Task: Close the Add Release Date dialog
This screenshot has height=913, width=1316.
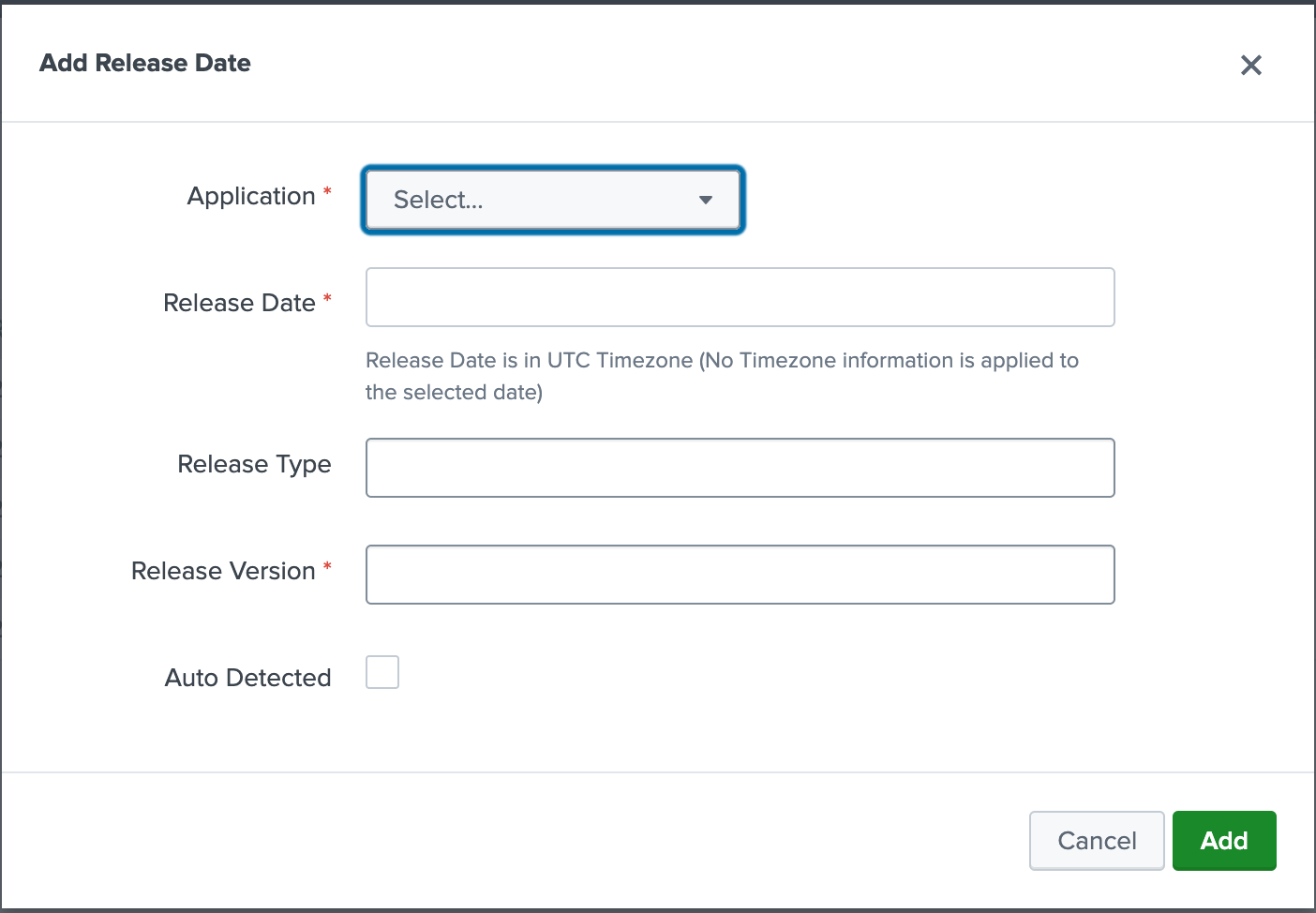Action: click(1250, 65)
